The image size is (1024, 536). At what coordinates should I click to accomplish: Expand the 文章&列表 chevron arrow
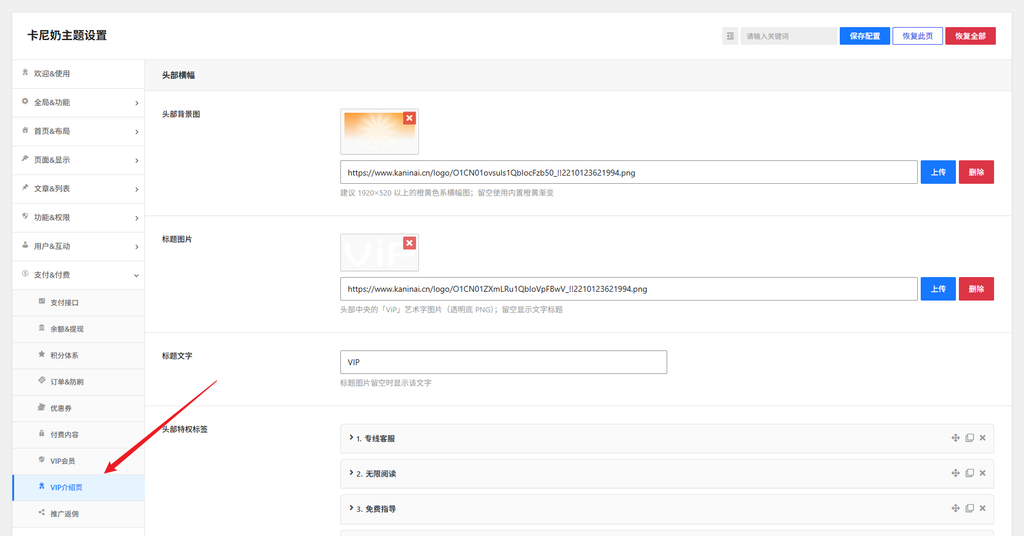click(x=136, y=189)
